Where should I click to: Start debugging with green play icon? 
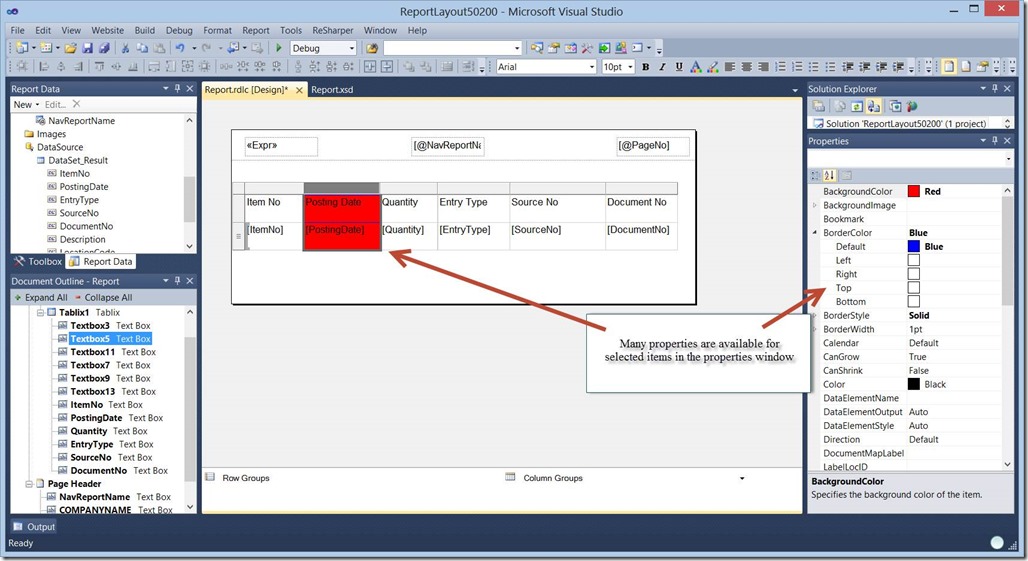coord(279,48)
